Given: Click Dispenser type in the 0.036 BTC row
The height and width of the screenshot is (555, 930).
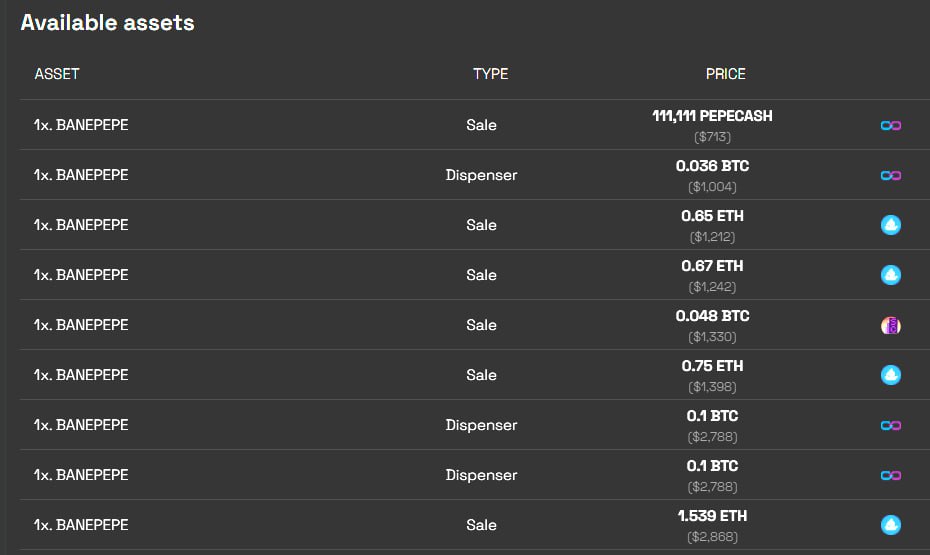Looking at the screenshot, I should (x=481, y=175).
